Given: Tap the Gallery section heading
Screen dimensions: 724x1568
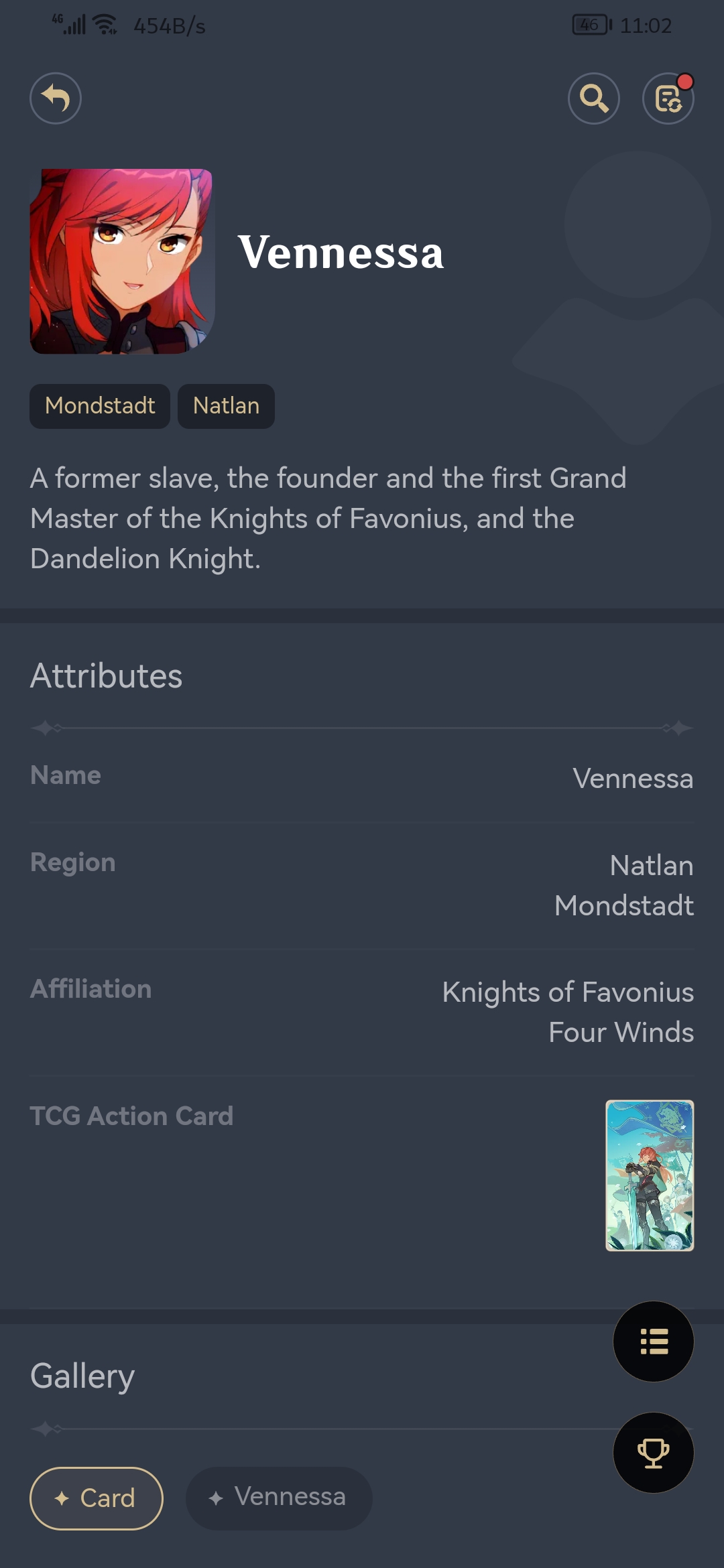Looking at the screenshot, I should click(x=82, y=1376).
